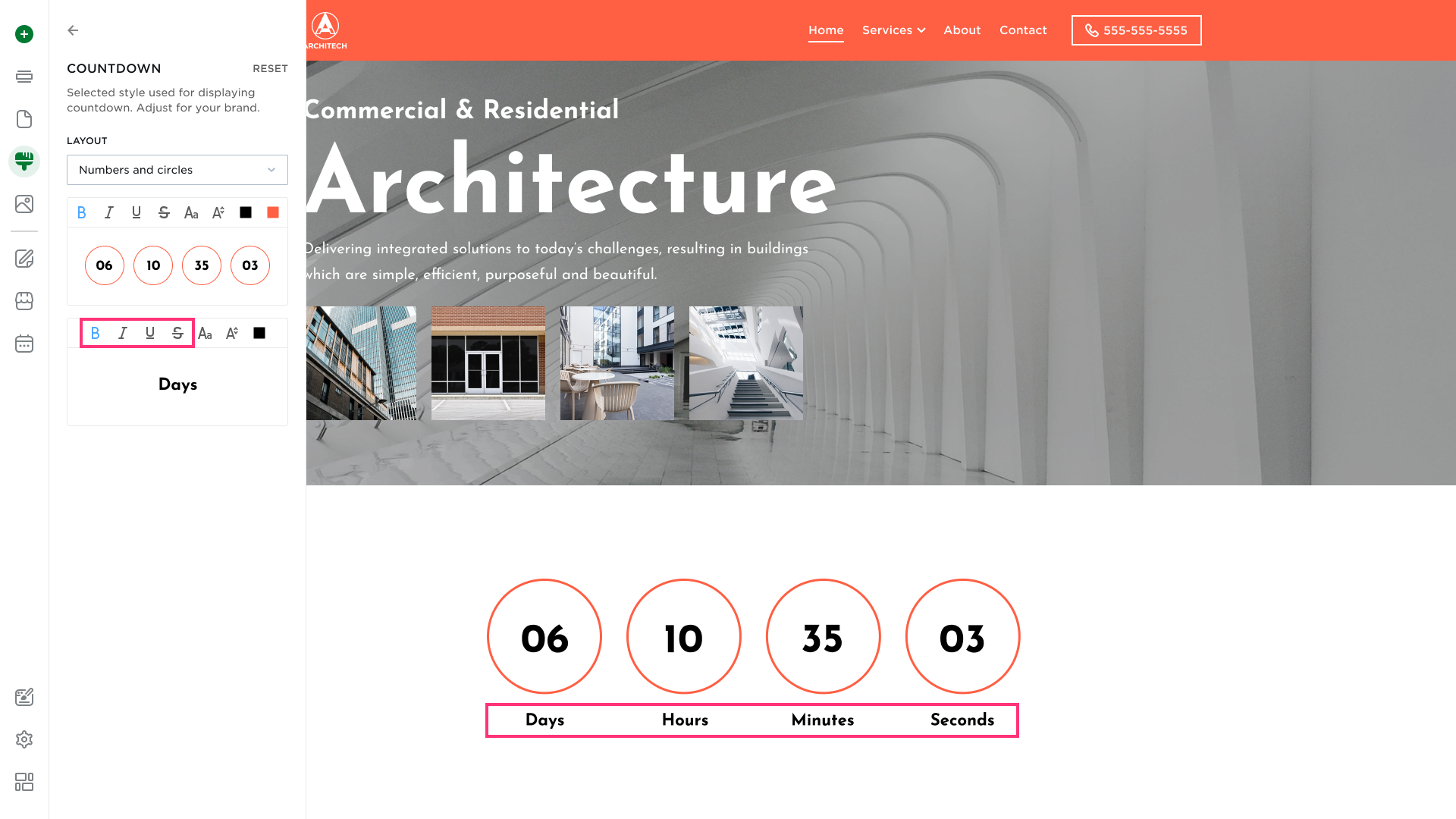The width and height of the screenshot is (1456, 819).
Task: Go to the About page link
Action: pyautogui.click(x=962, y=30)
